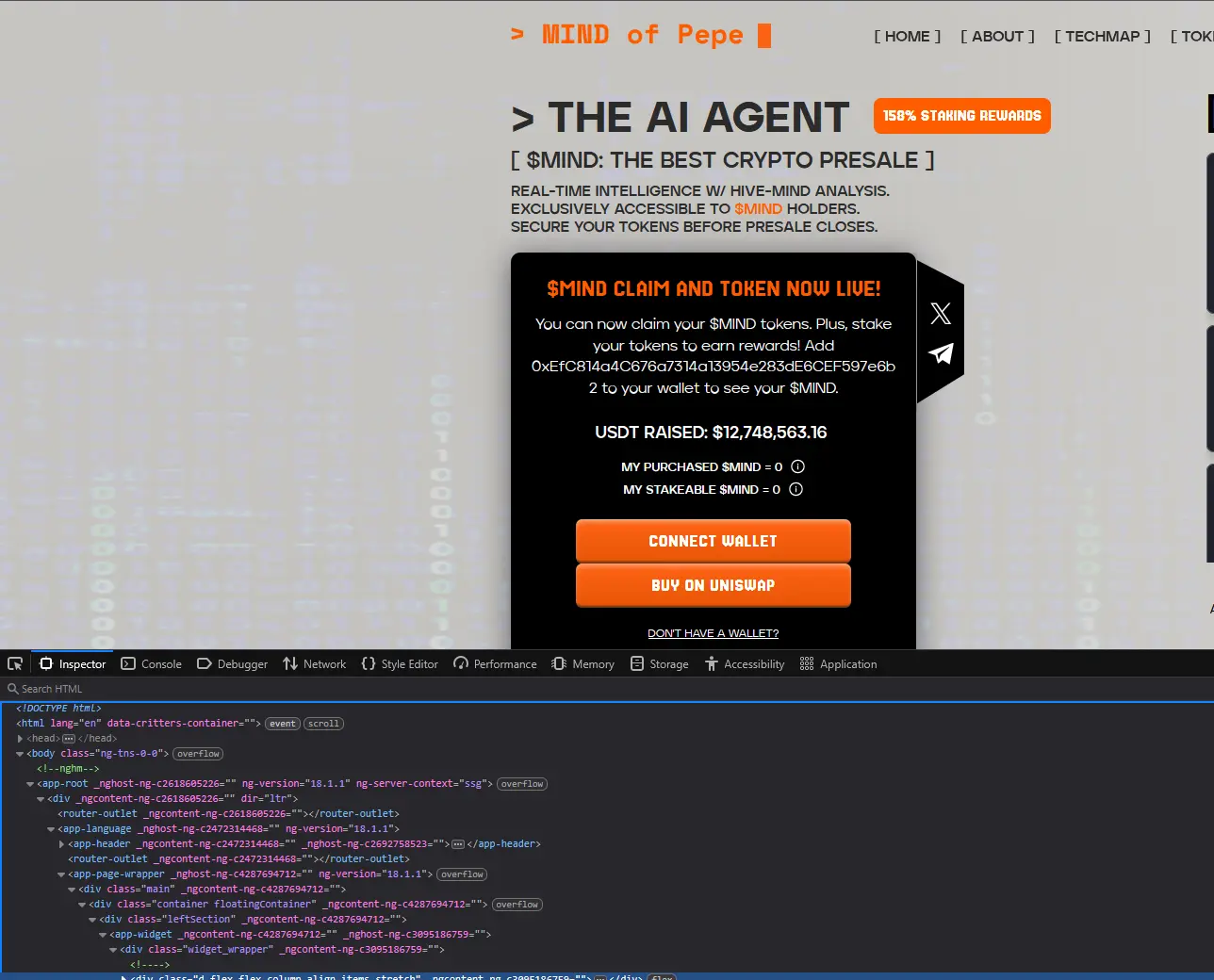Click the BUY ON UNISWAP button
The image size is (1214, 980).
[x=714, y=585]
